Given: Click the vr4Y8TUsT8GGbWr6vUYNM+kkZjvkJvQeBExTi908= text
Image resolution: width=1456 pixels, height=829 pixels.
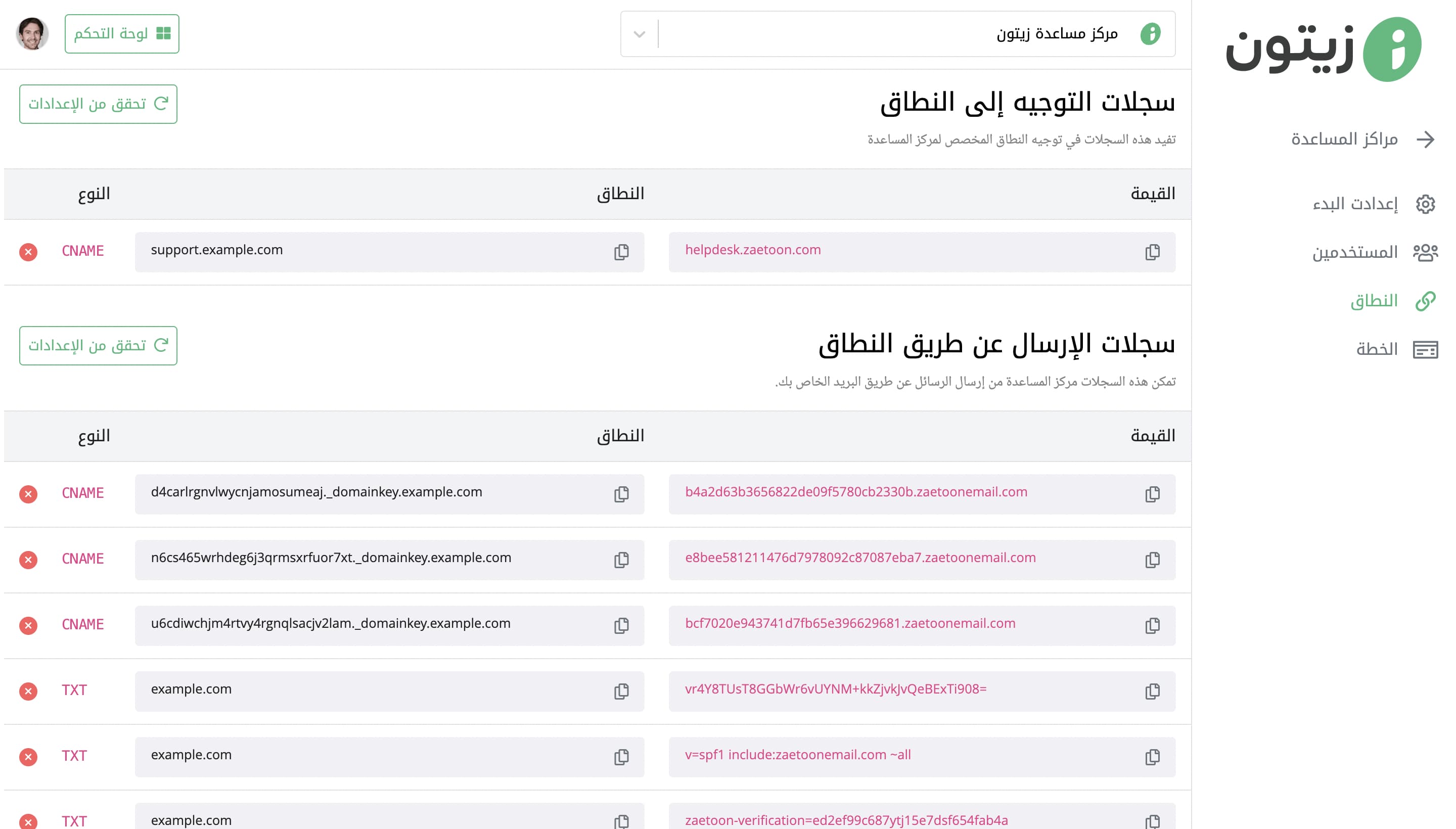Looking at the screenshot, I should point(835,689).
